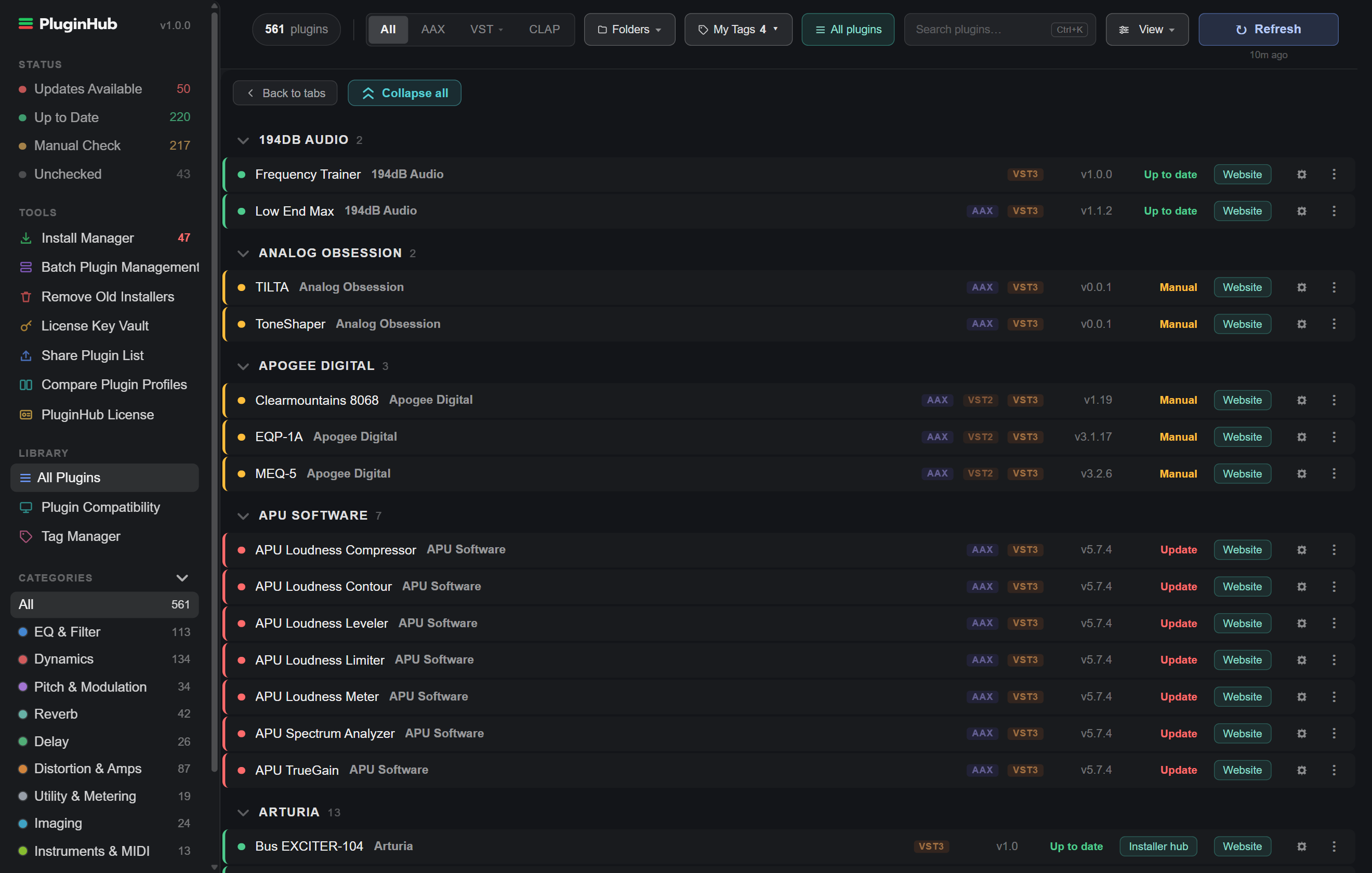Image resolution: width=1372 pixels, height=873 pixels.
Task: Open Tag Manager tag icon
Action: 25,536
